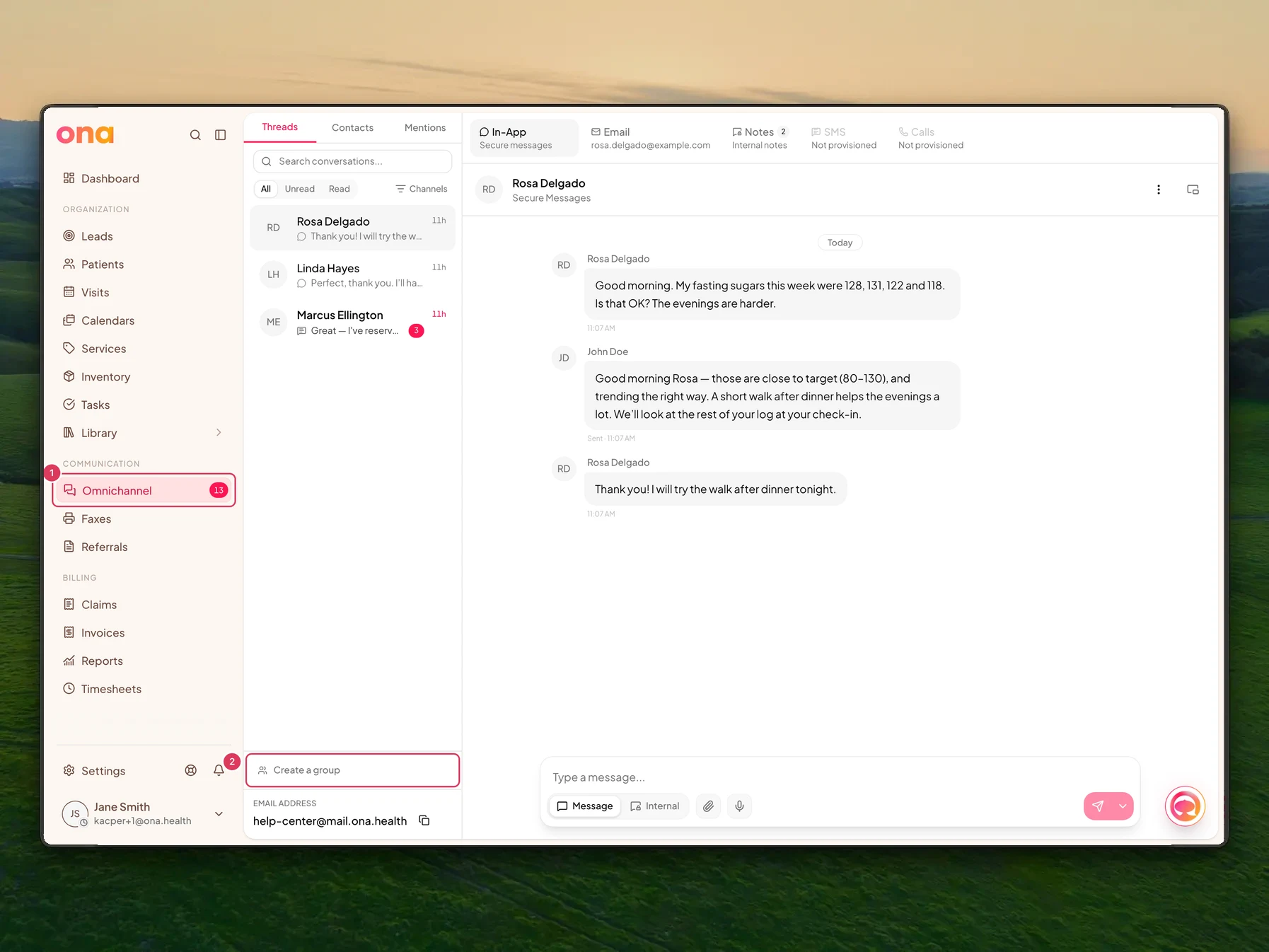Collapse the sidebar with the panel icon
1269x952 pixels.
[221, 135]
